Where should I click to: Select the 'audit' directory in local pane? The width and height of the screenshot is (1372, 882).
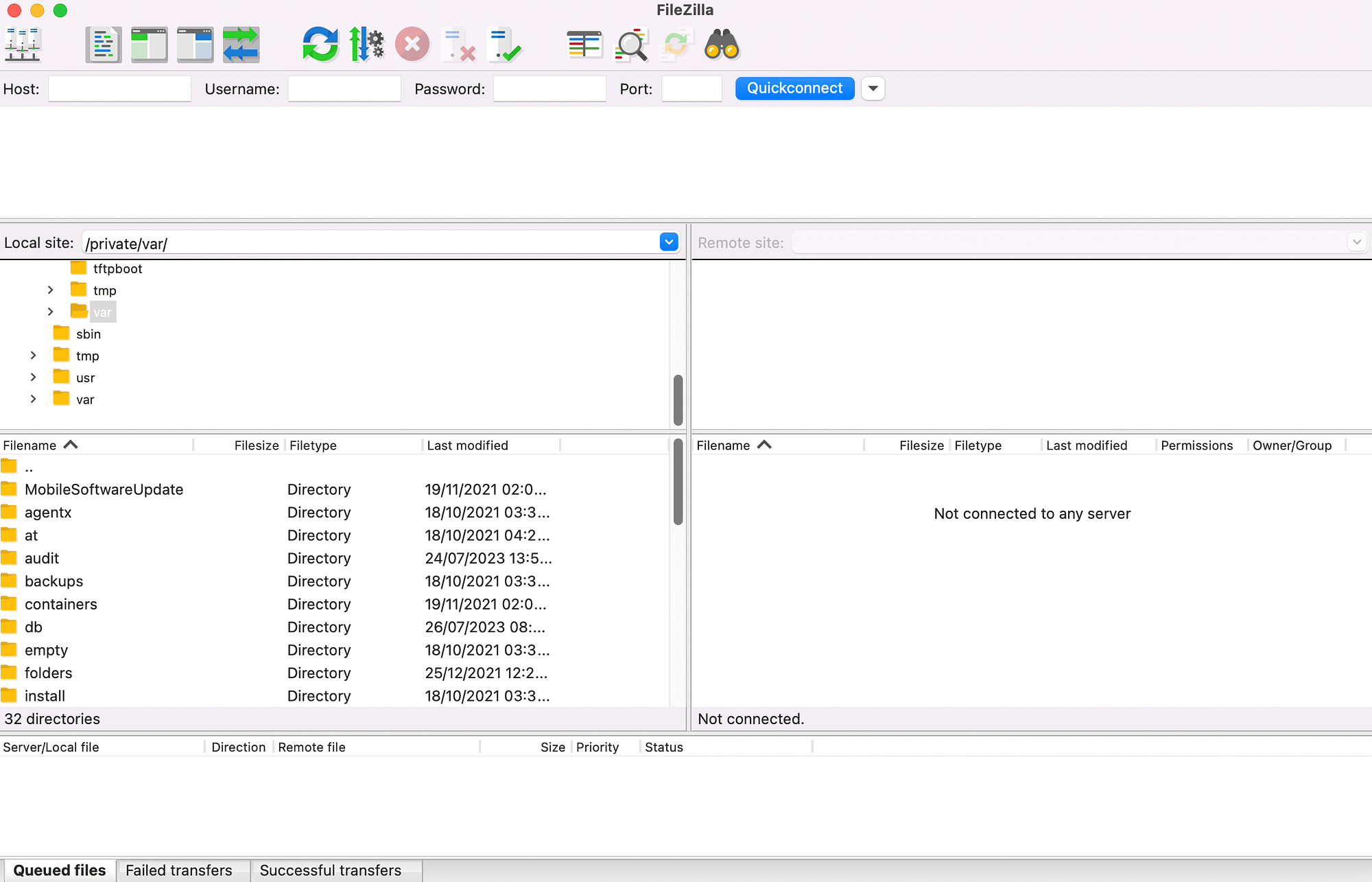[40, 558]
